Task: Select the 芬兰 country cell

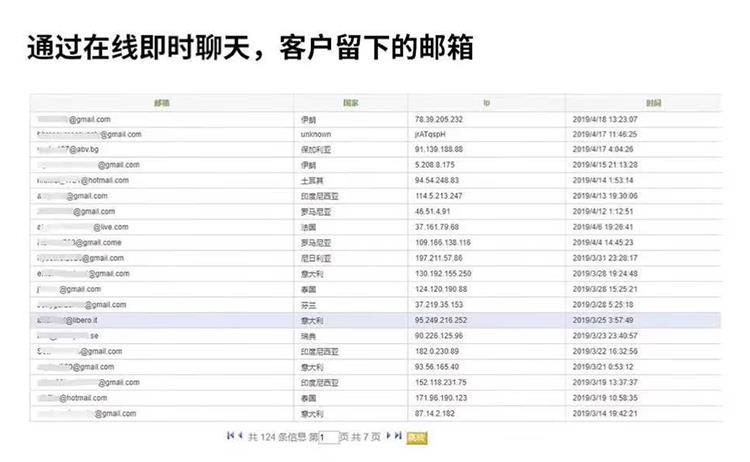Action: [x=308, y=304]
